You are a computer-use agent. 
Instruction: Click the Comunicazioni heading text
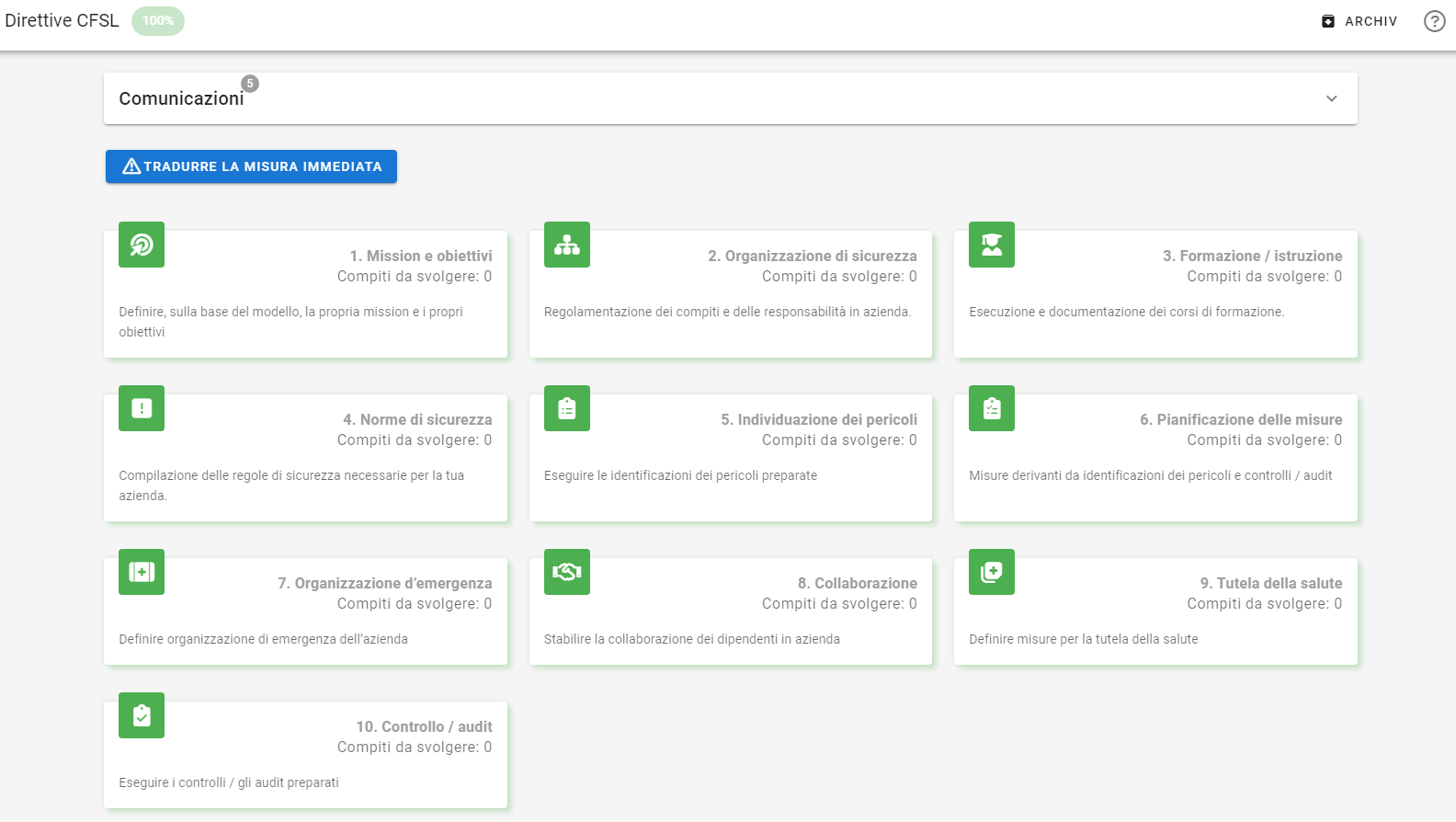point(181,98)
